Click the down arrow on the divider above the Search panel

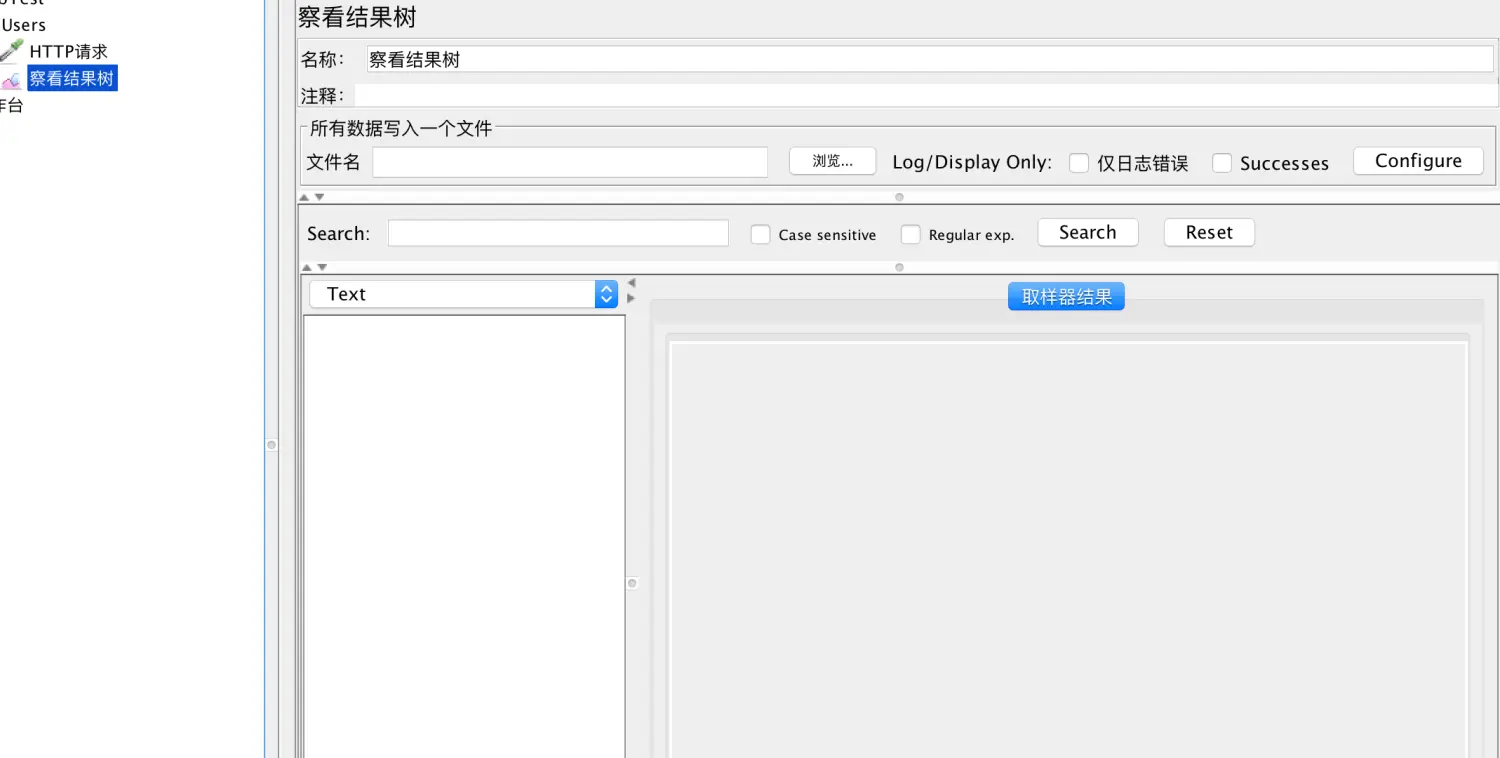320,197
